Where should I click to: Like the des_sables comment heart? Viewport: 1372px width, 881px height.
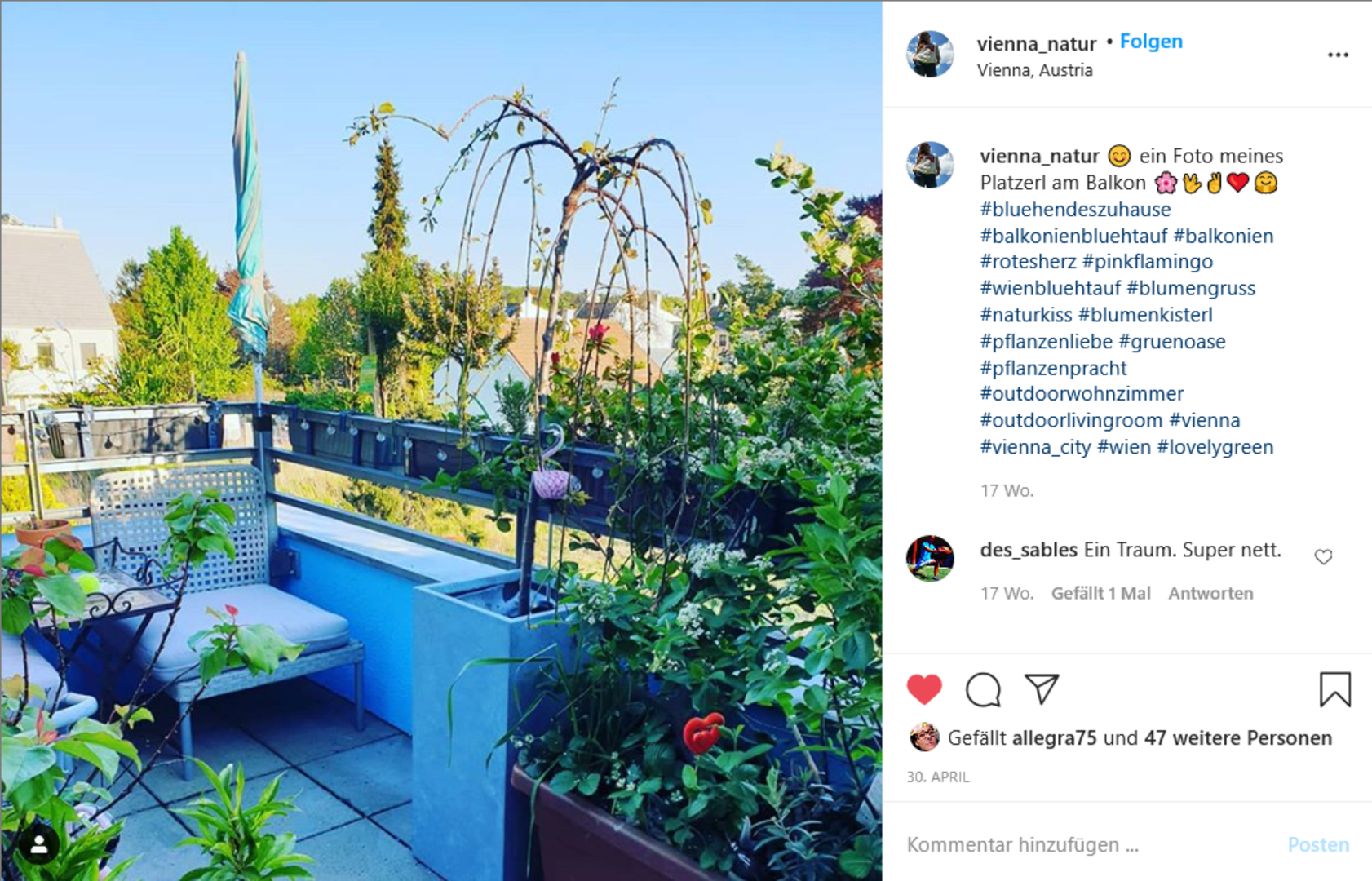tap(1323, 557)
